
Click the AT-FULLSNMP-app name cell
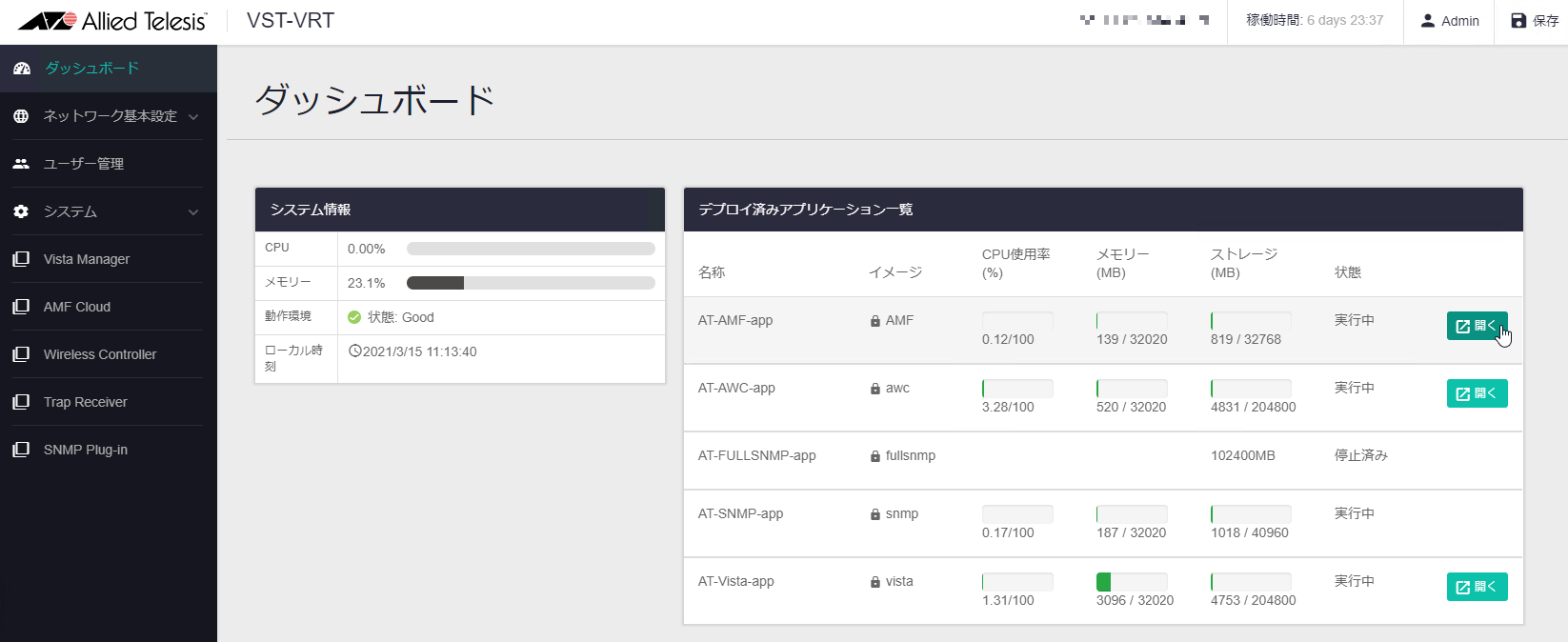pyautogui.click(x=757, y=455)
